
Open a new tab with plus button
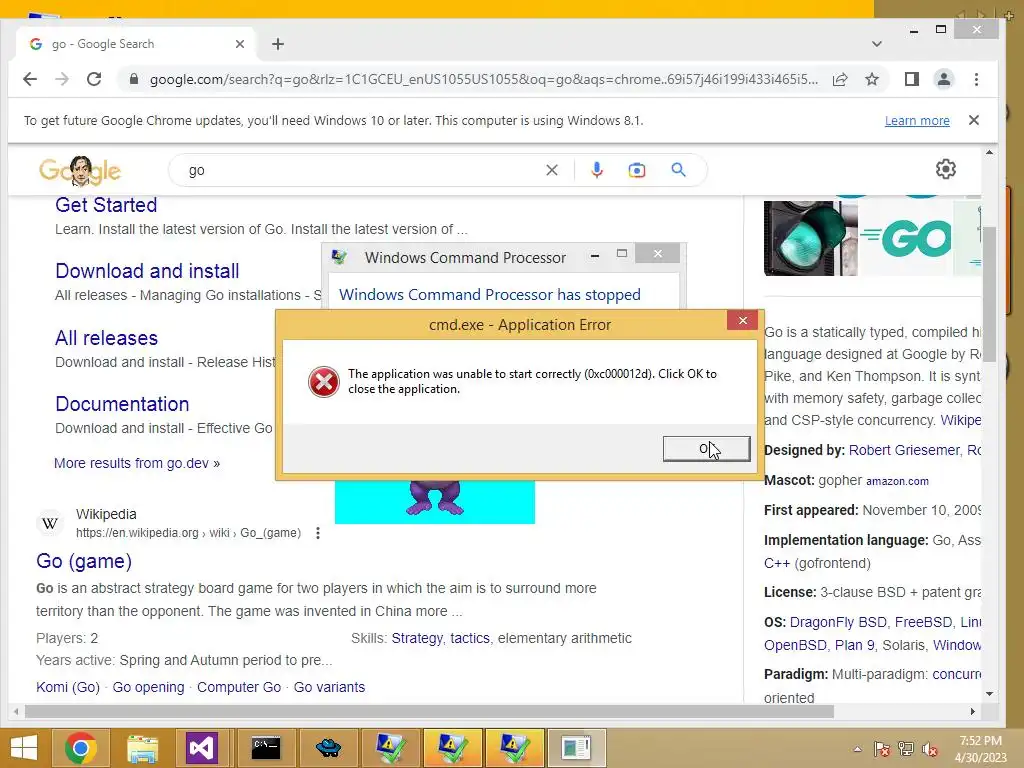pos(278,44)
